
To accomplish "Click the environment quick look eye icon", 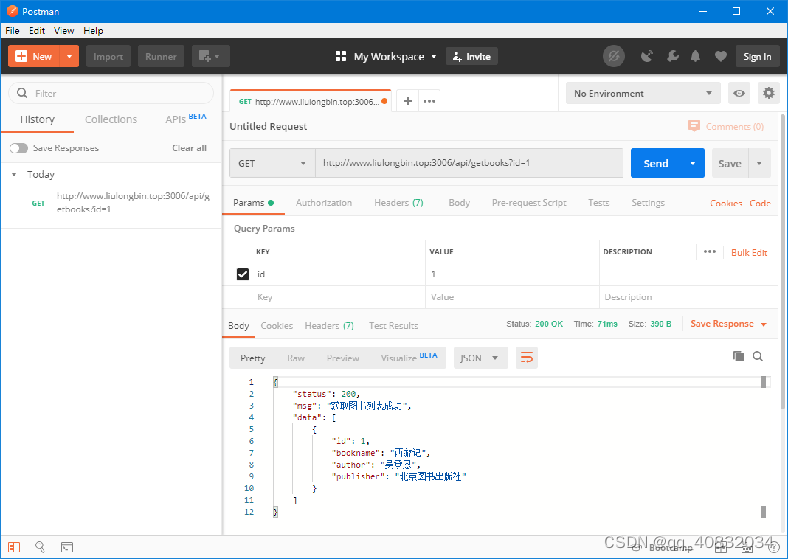I will coord(739,94).
